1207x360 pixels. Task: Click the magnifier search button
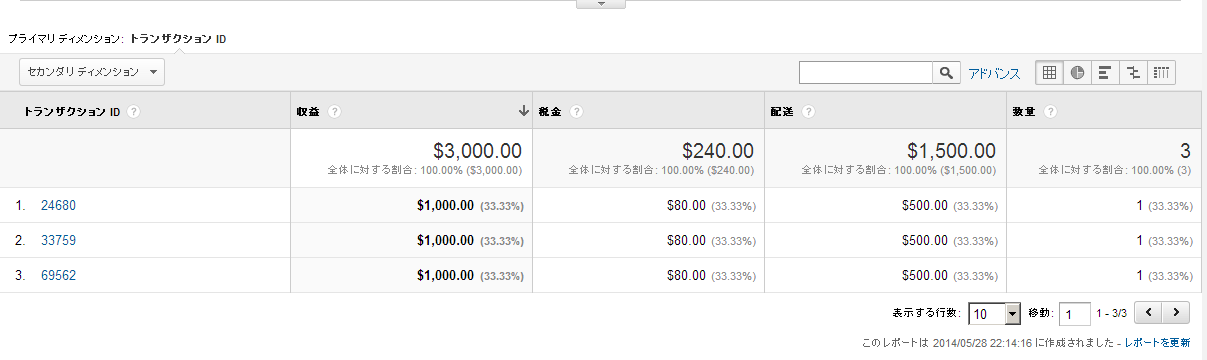tap(946, 73)
